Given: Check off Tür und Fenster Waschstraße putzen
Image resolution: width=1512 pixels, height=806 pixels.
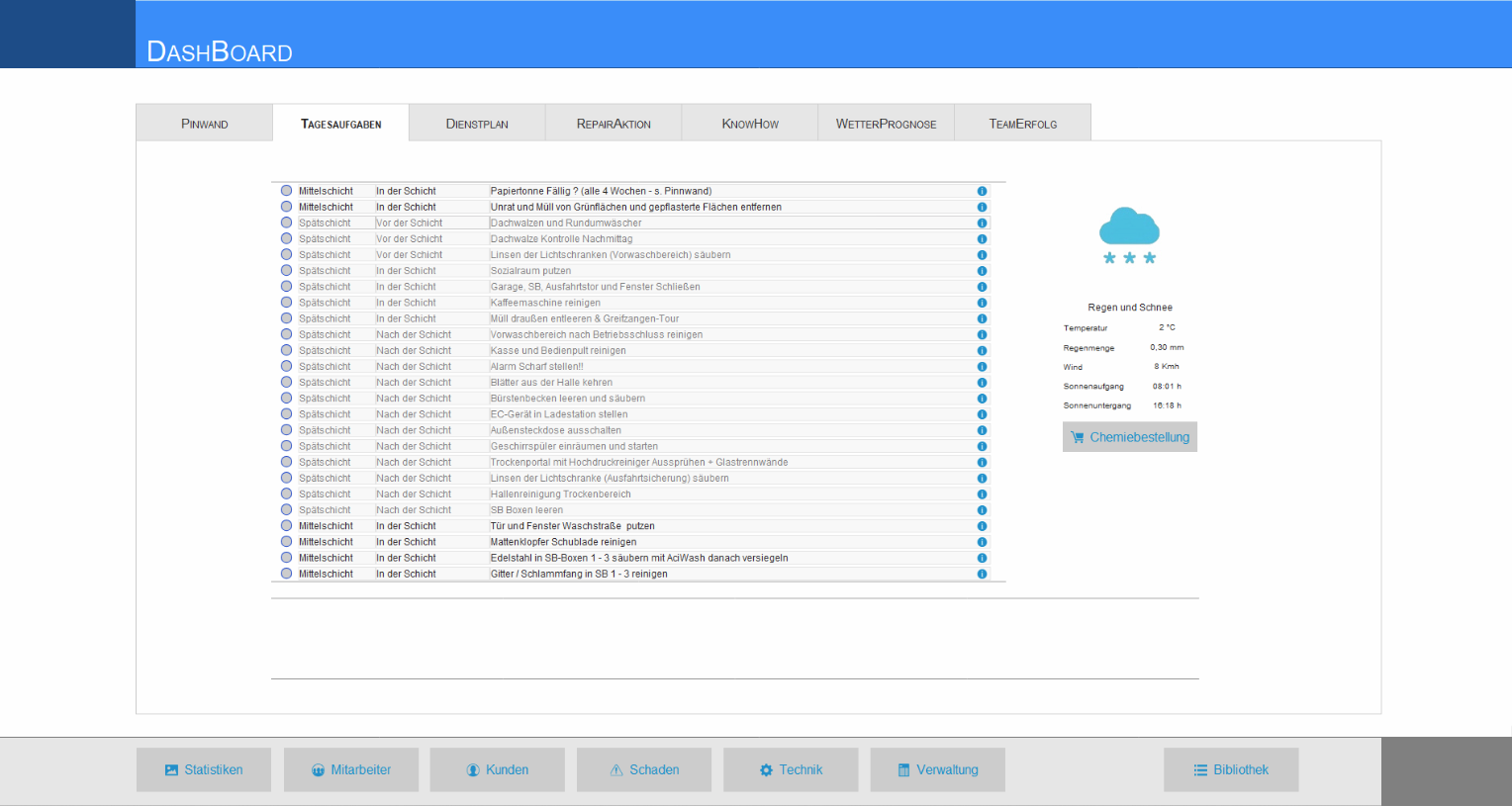Looking at the screenshot, I should pyautogui.click(x=287, y=526).
